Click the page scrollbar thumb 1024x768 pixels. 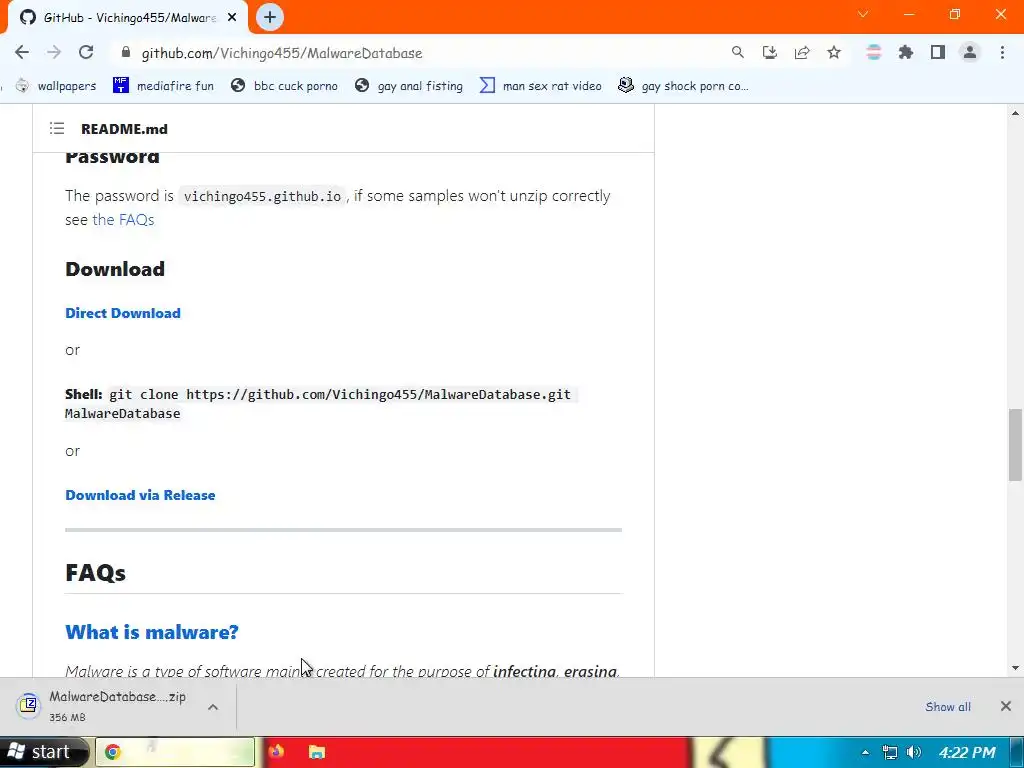pyautogui.click(x=1015, y=445)
